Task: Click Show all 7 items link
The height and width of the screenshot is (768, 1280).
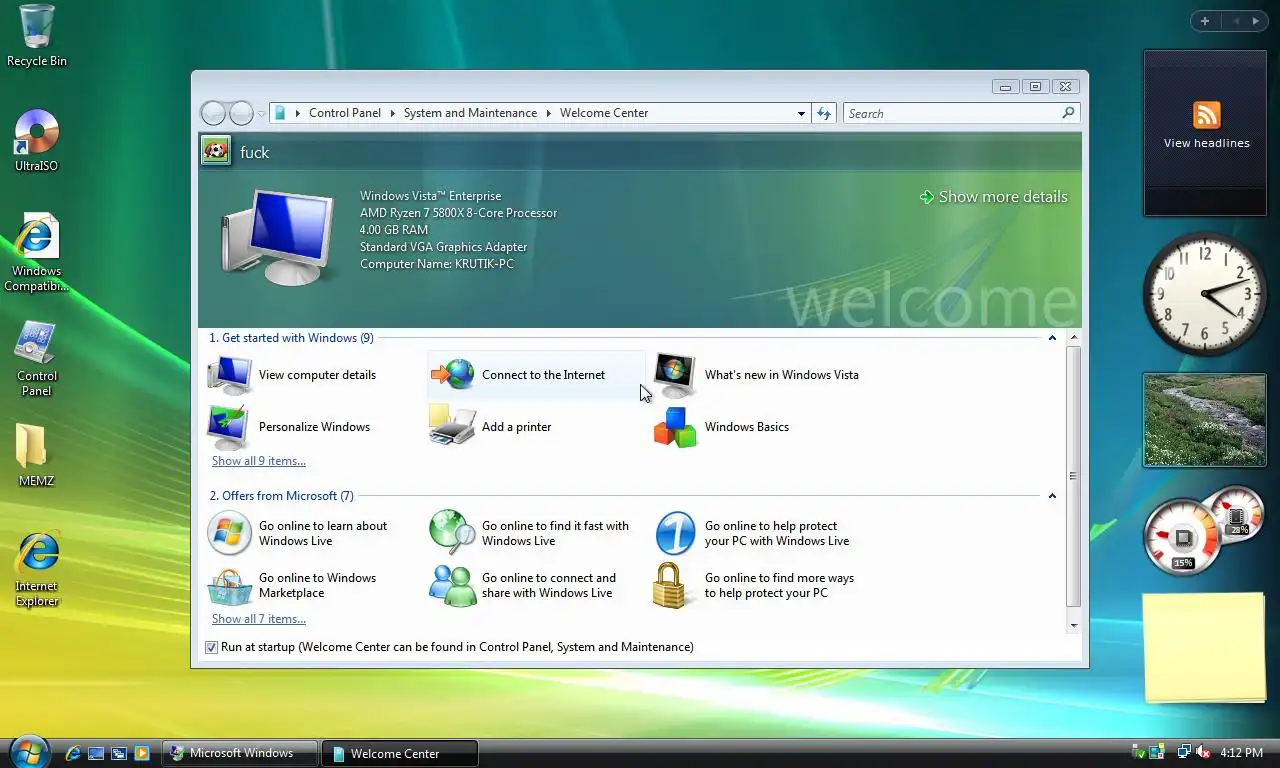Action: pos(259,619)
